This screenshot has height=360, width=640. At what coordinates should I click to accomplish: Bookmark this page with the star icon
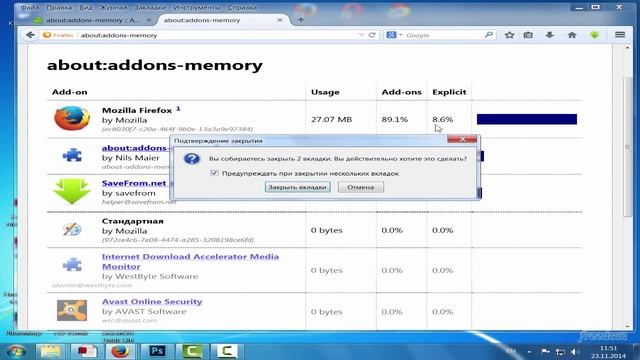[x=509, y=35]
